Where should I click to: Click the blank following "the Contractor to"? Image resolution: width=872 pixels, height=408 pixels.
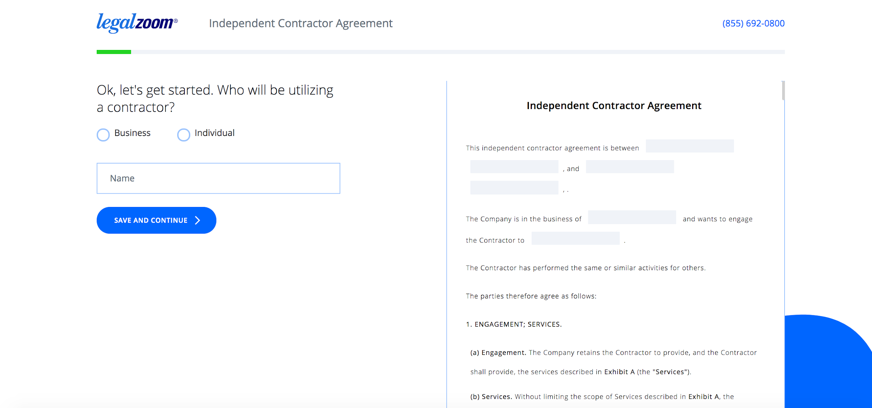[x=576, y=238]
